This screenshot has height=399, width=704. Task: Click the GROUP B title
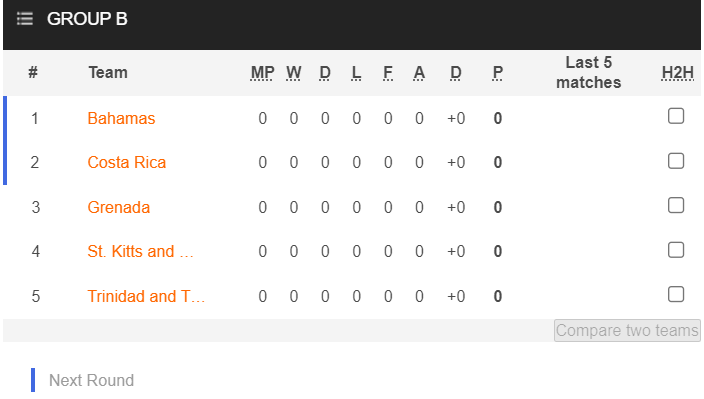pyautogui.click(x=87, y=19)
